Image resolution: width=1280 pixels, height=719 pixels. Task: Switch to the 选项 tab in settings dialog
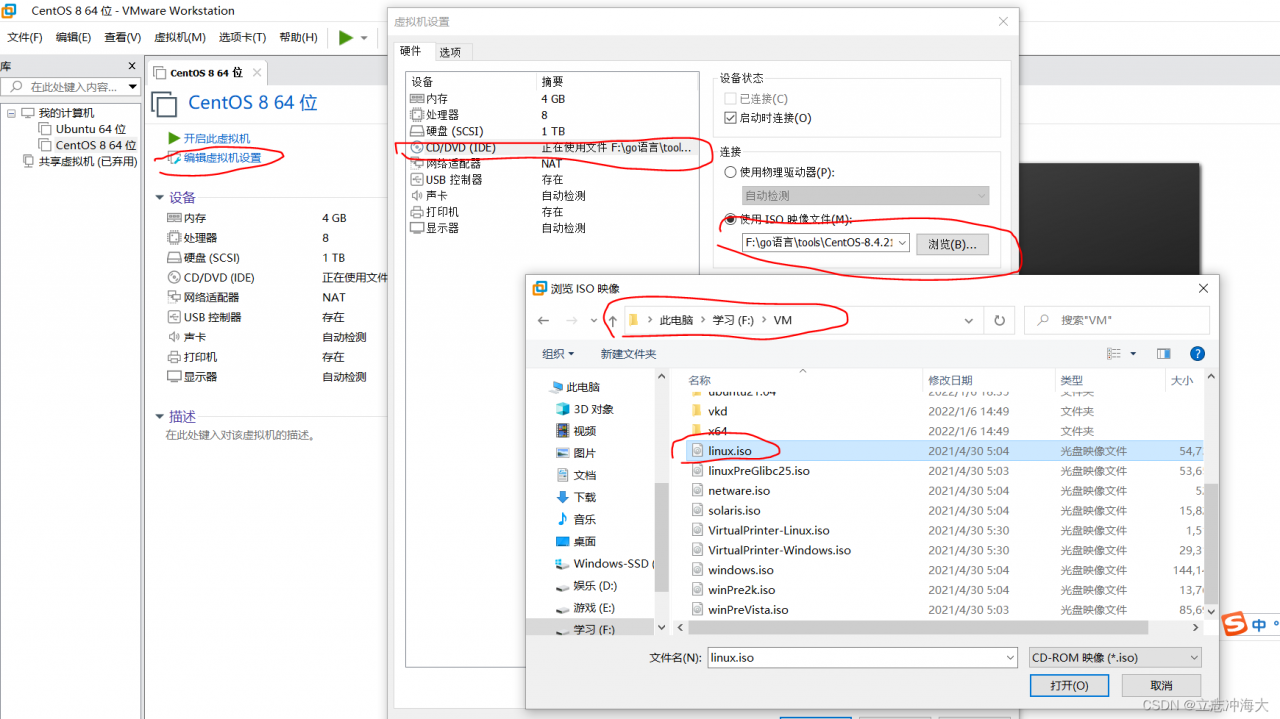click(450, 52)
